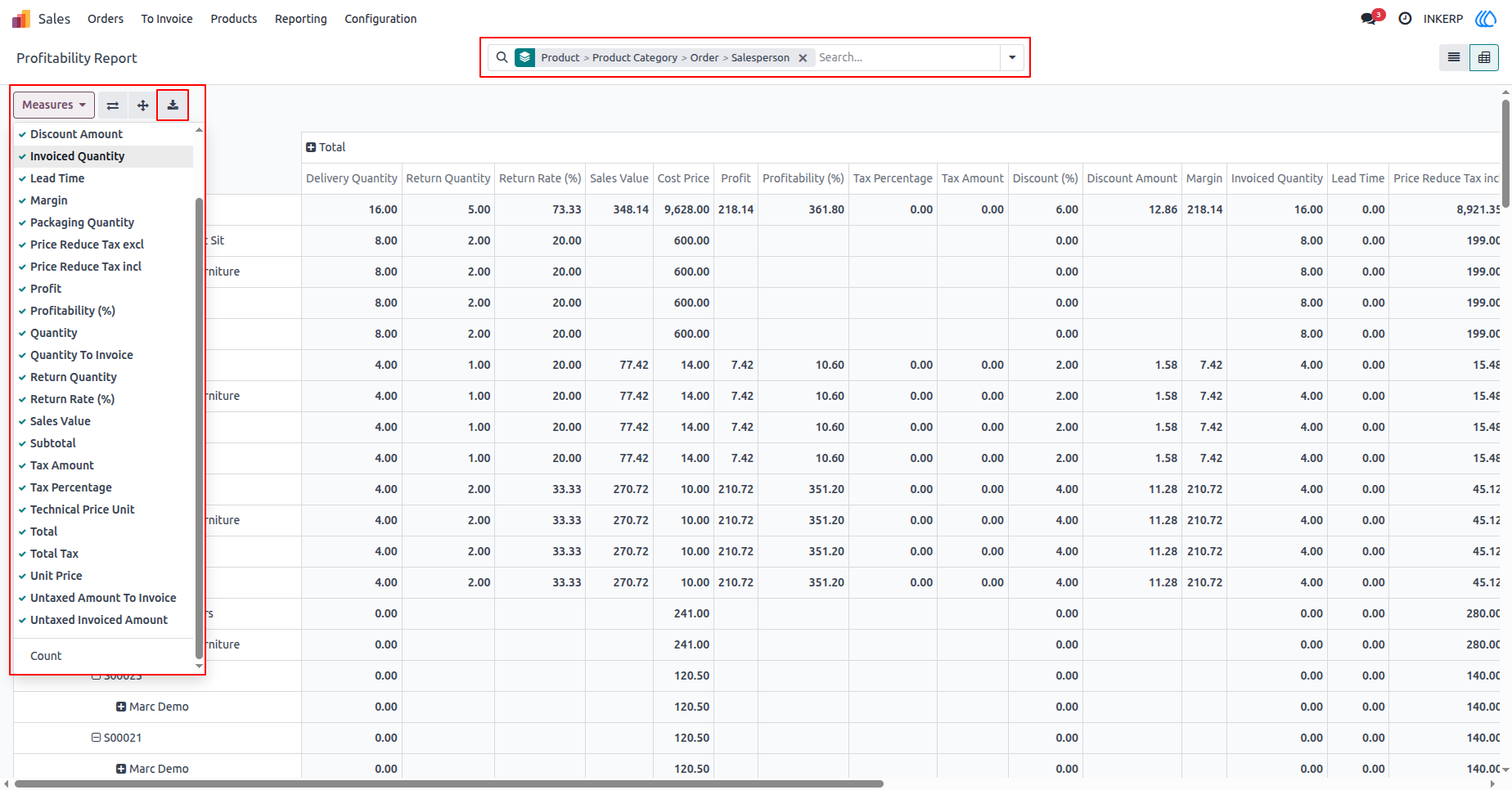Click the horizontal scrollbar thumb
Image resolution: width=1512 pixels, height=790 pixels.
(448, 783)
